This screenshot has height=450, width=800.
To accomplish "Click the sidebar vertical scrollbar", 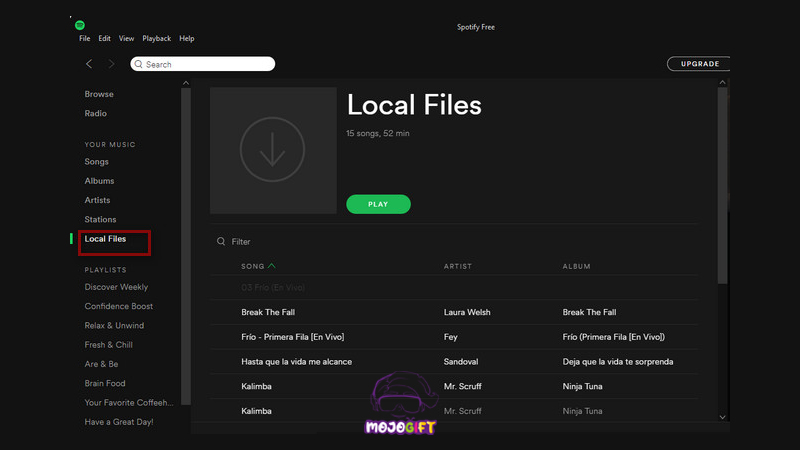I will tap(186, 246).
